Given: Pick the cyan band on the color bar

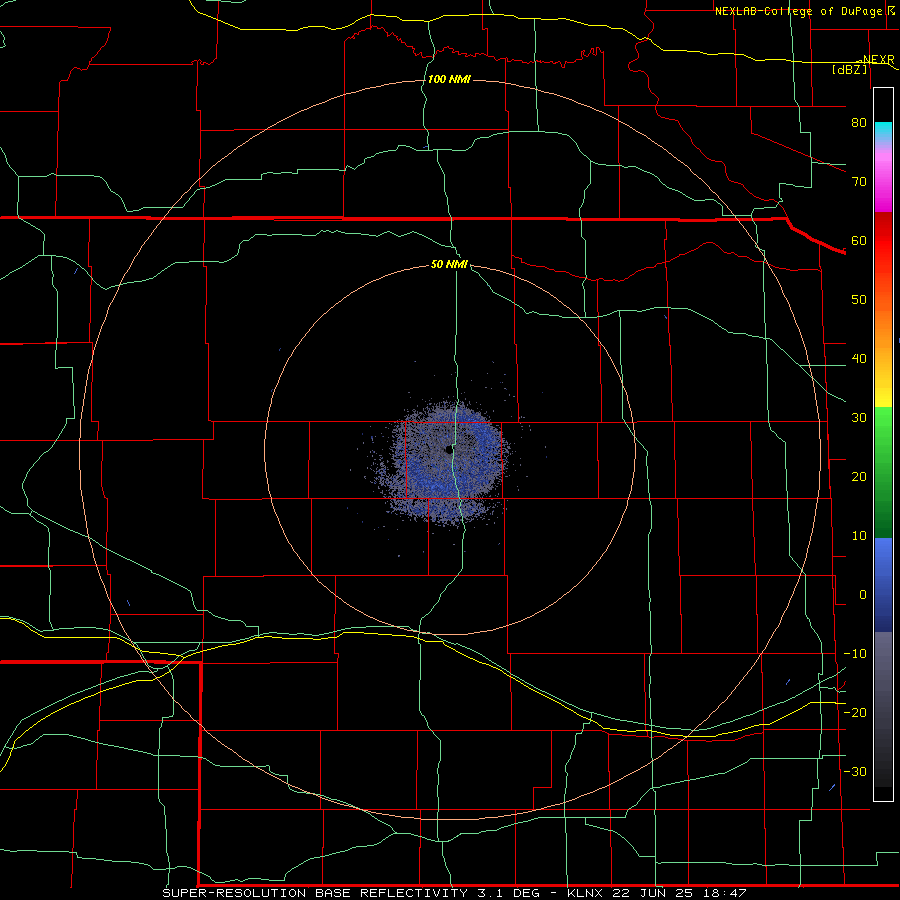Looking at the screenshot, I should [883, 131].
